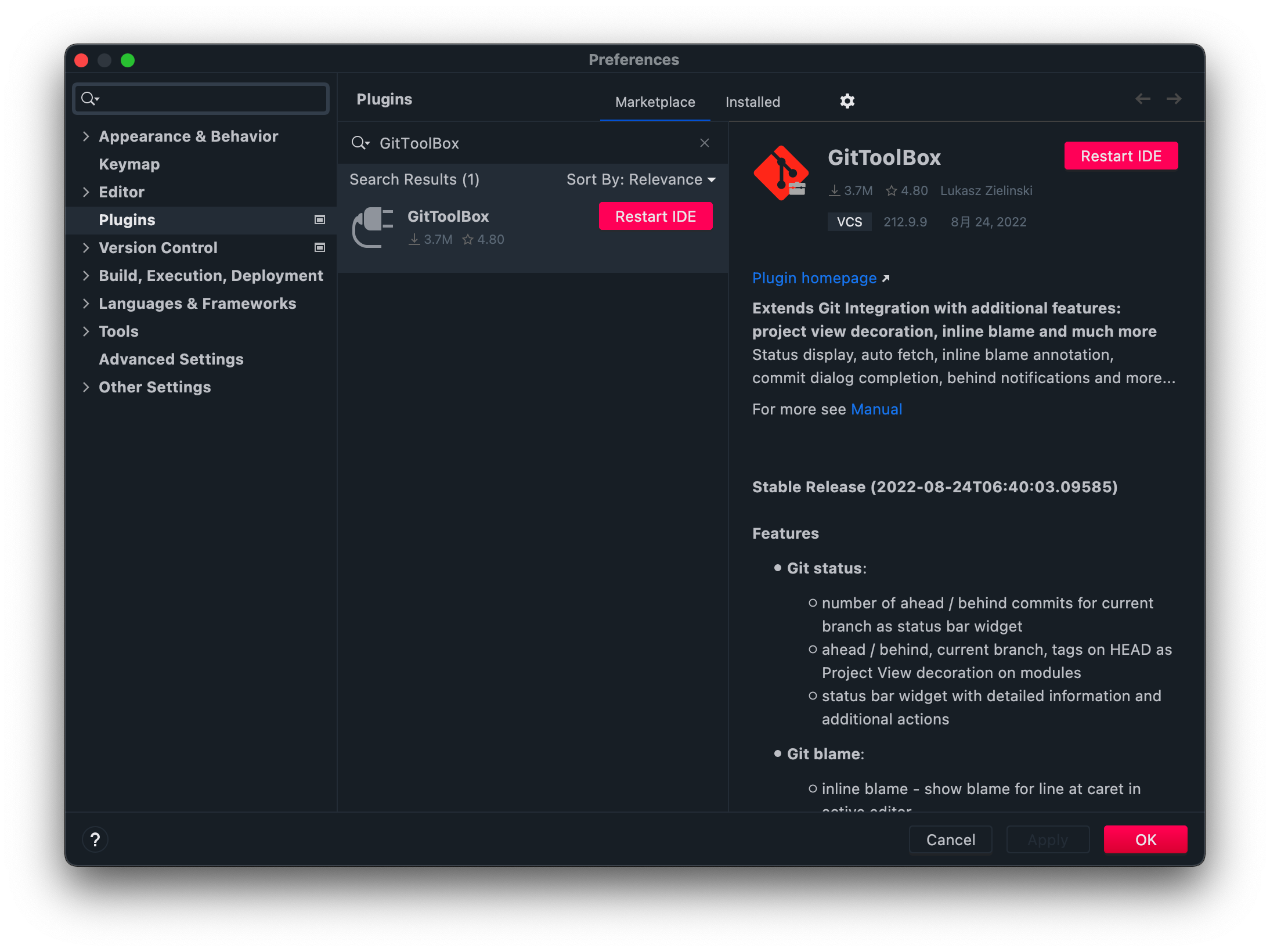Click the Plugins project-level settings icon
The height and width of the screenshot is (952, 1270).
pyautogui.click(x=319, y=219)
